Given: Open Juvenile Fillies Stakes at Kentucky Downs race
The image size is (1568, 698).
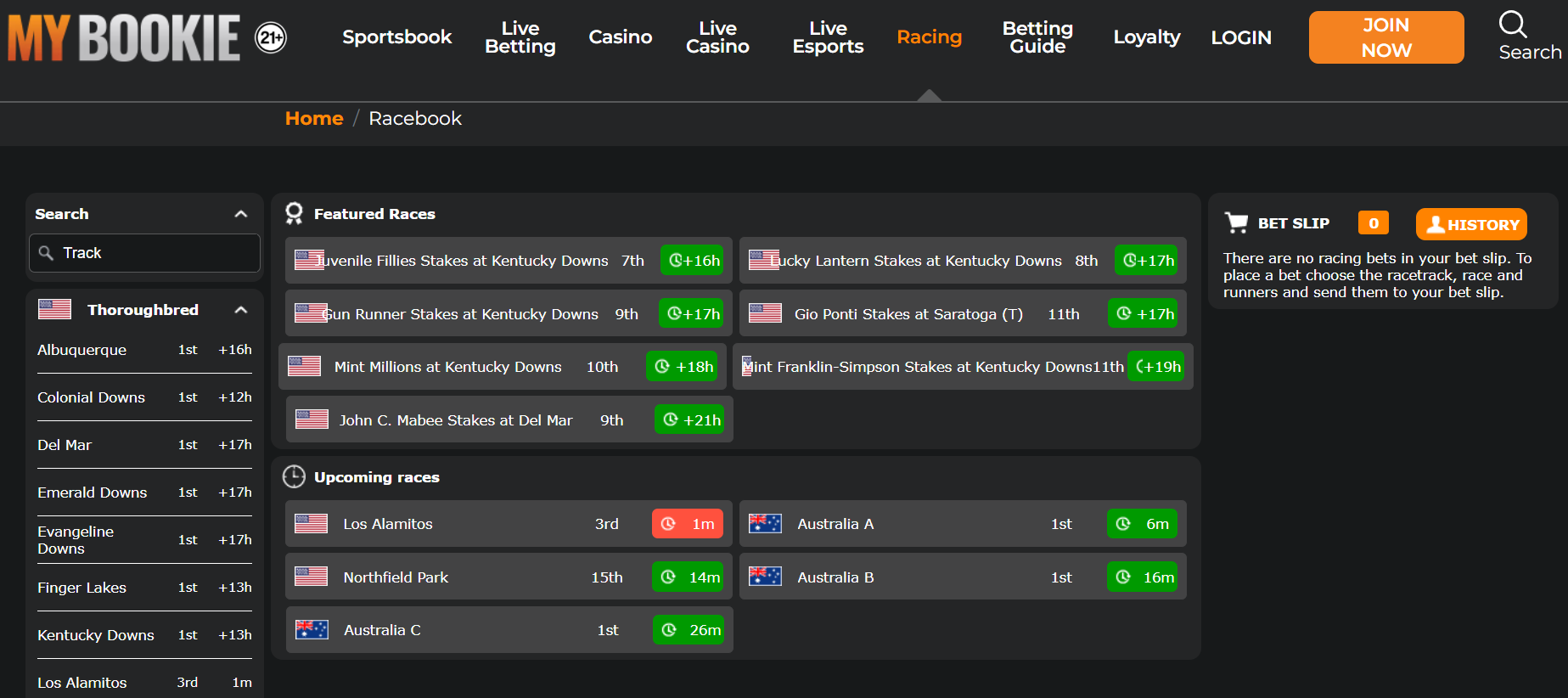Looking at the screenshot, I should [x=509, y=261].
